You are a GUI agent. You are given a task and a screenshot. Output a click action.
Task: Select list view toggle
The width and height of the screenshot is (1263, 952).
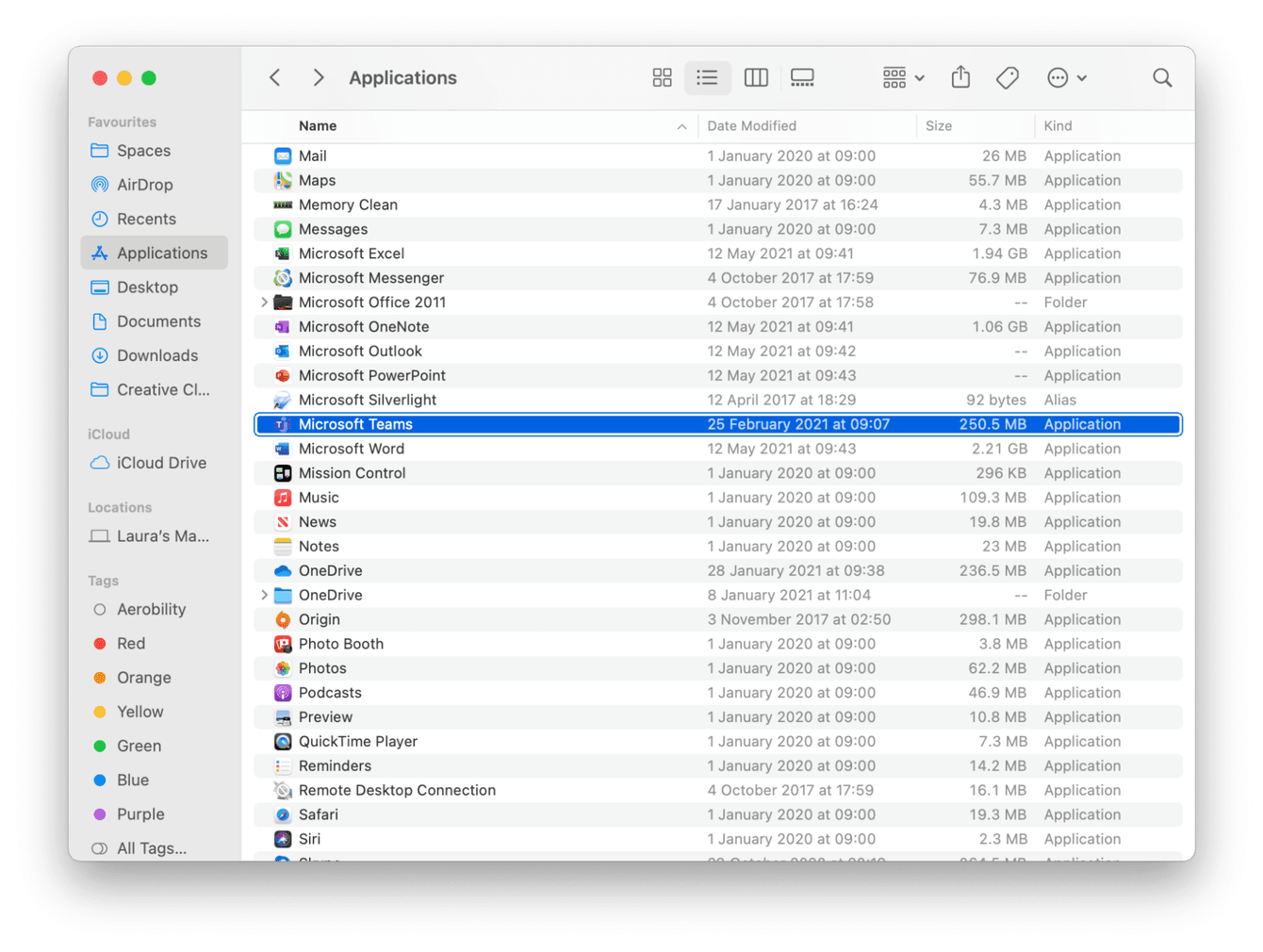pos(708,77)
